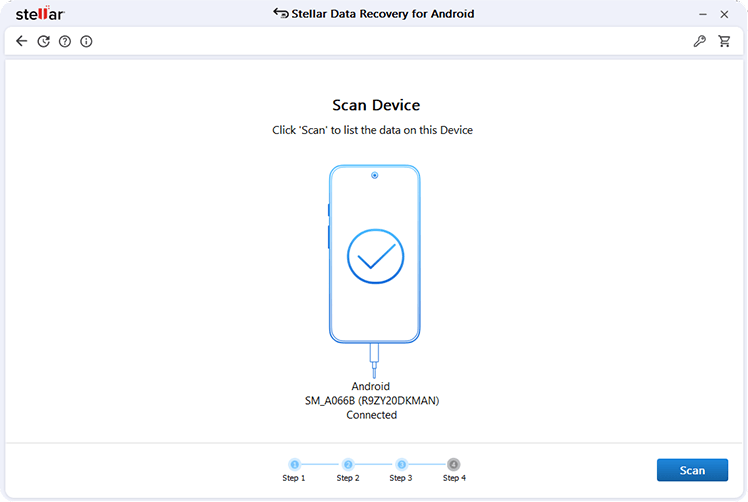748x502 pixels.
Task: Click the 'Click 'Scan' to list the data' instruction
Action: tap(372, 130)
